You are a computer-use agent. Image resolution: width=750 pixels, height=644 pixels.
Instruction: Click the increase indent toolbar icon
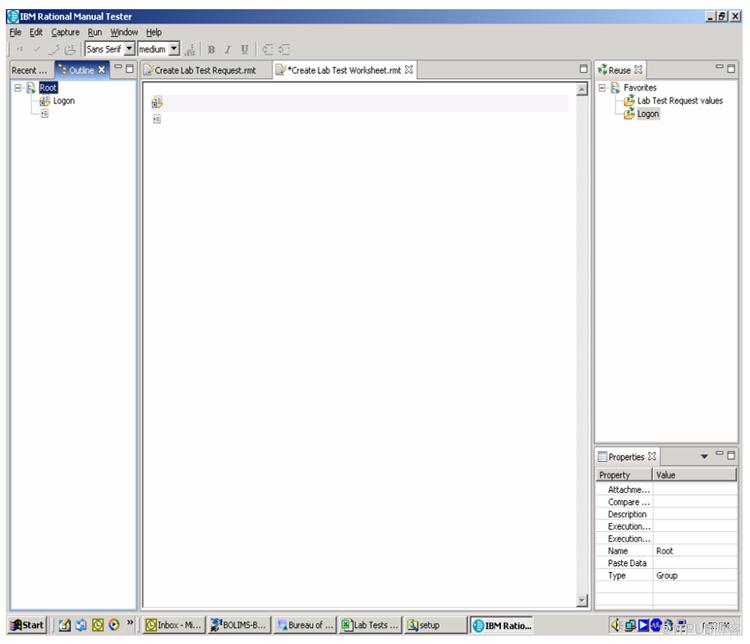pyautogui.click(x=284, y=49)
